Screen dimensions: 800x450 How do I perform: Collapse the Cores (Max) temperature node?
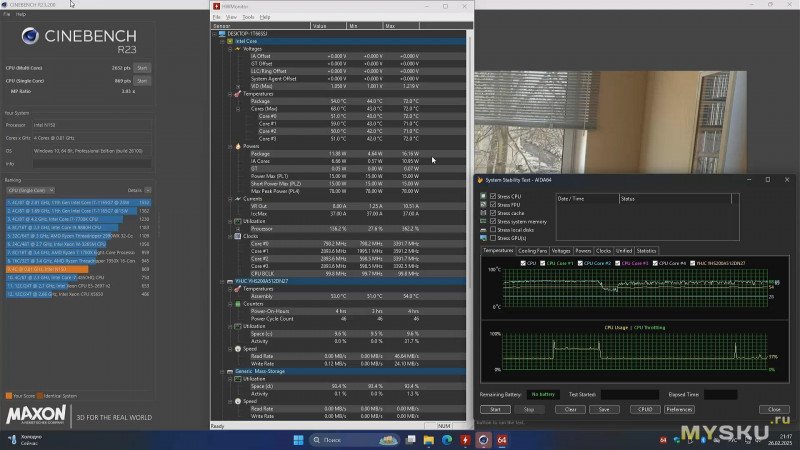[x=238, y=109]
